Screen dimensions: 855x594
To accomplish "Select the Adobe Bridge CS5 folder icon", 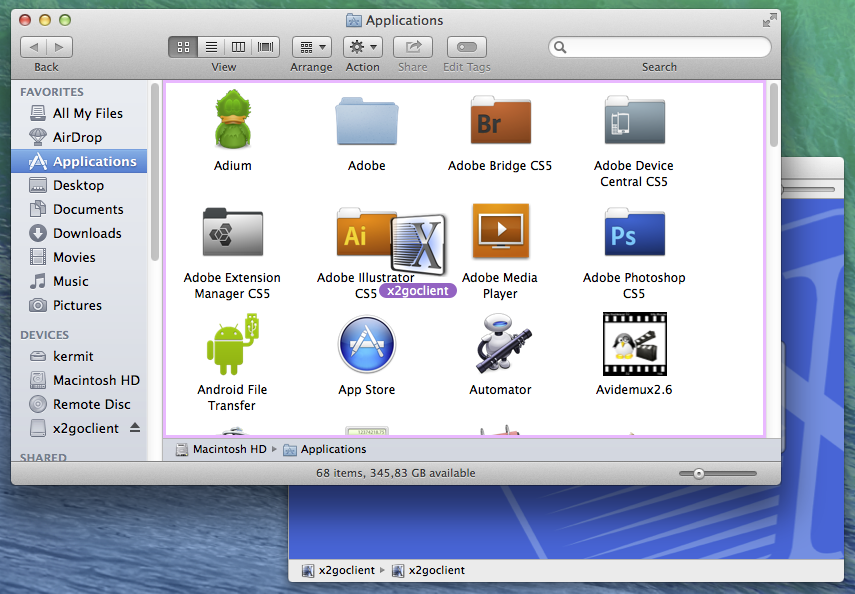I will coord(499,122).
